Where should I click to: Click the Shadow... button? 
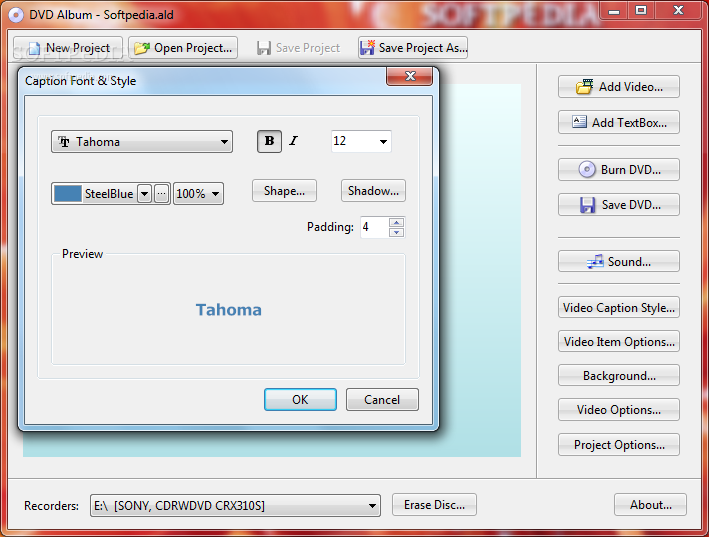[x=373, y=191]
